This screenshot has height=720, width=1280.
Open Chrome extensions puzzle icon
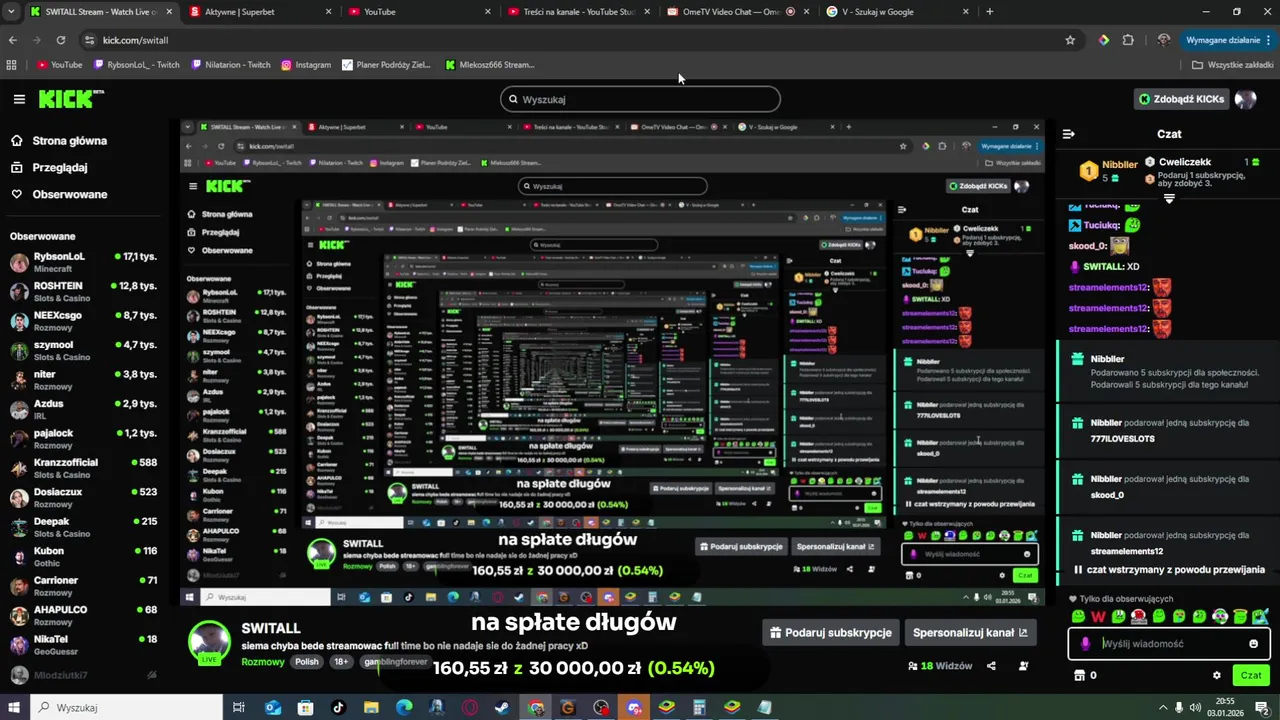point(1128,40)
